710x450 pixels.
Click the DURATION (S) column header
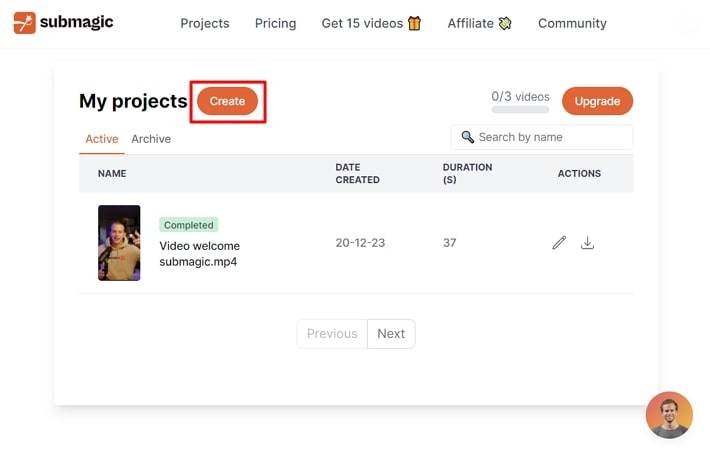(x=467, y=173)
